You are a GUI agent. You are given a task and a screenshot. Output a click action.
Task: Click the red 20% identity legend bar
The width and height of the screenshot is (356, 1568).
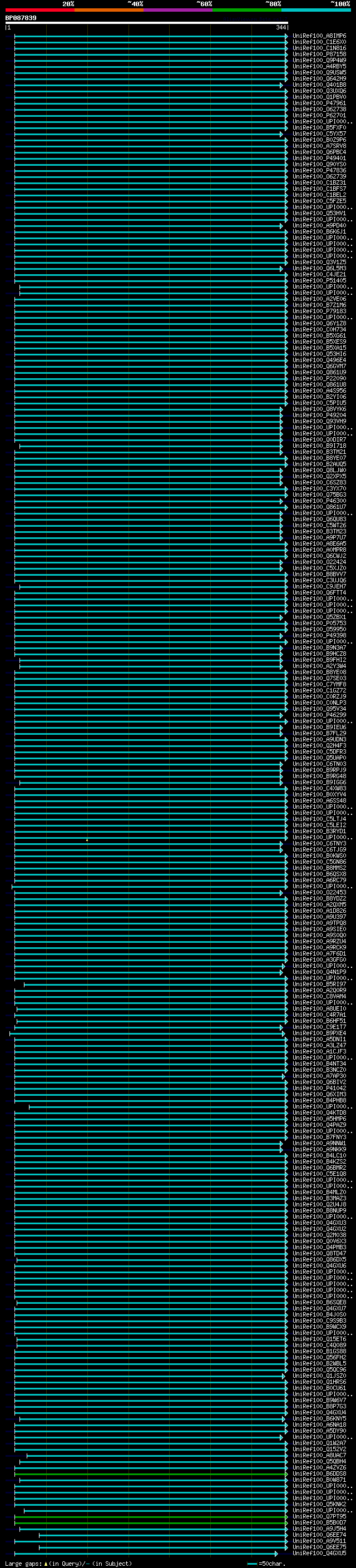(39, 10)
